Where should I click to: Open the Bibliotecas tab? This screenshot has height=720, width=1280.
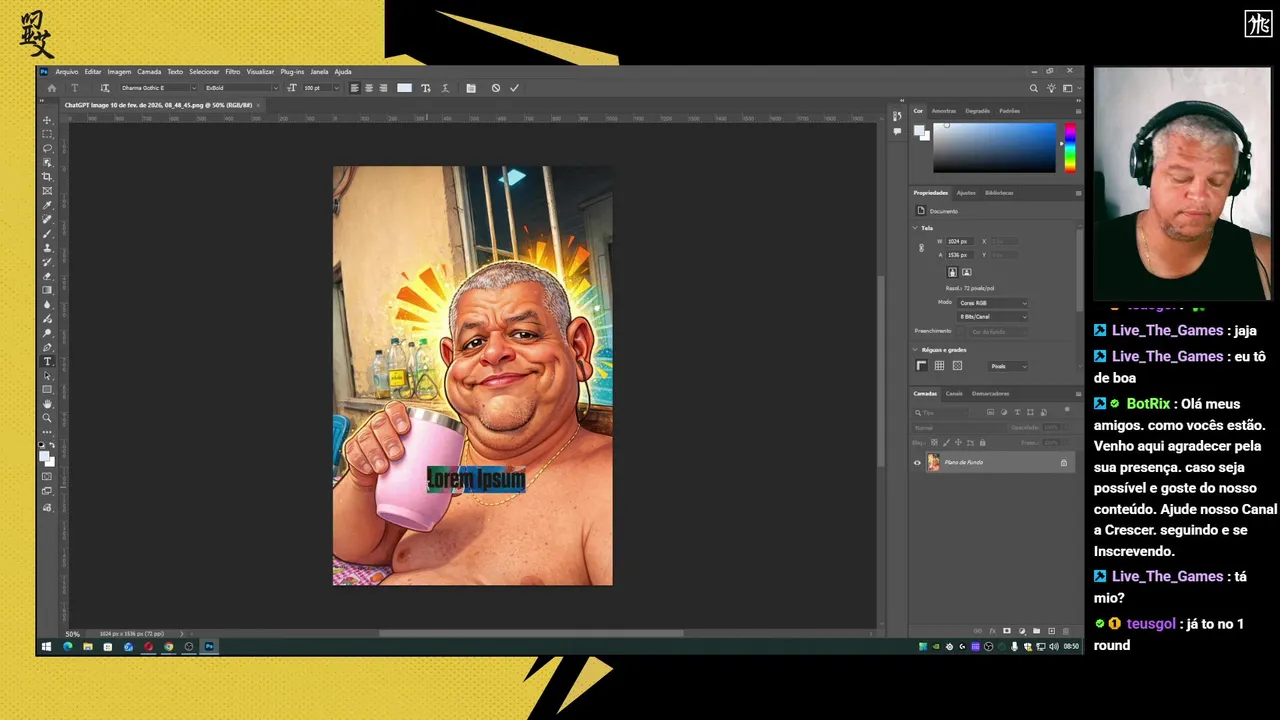tap(999, 193)
